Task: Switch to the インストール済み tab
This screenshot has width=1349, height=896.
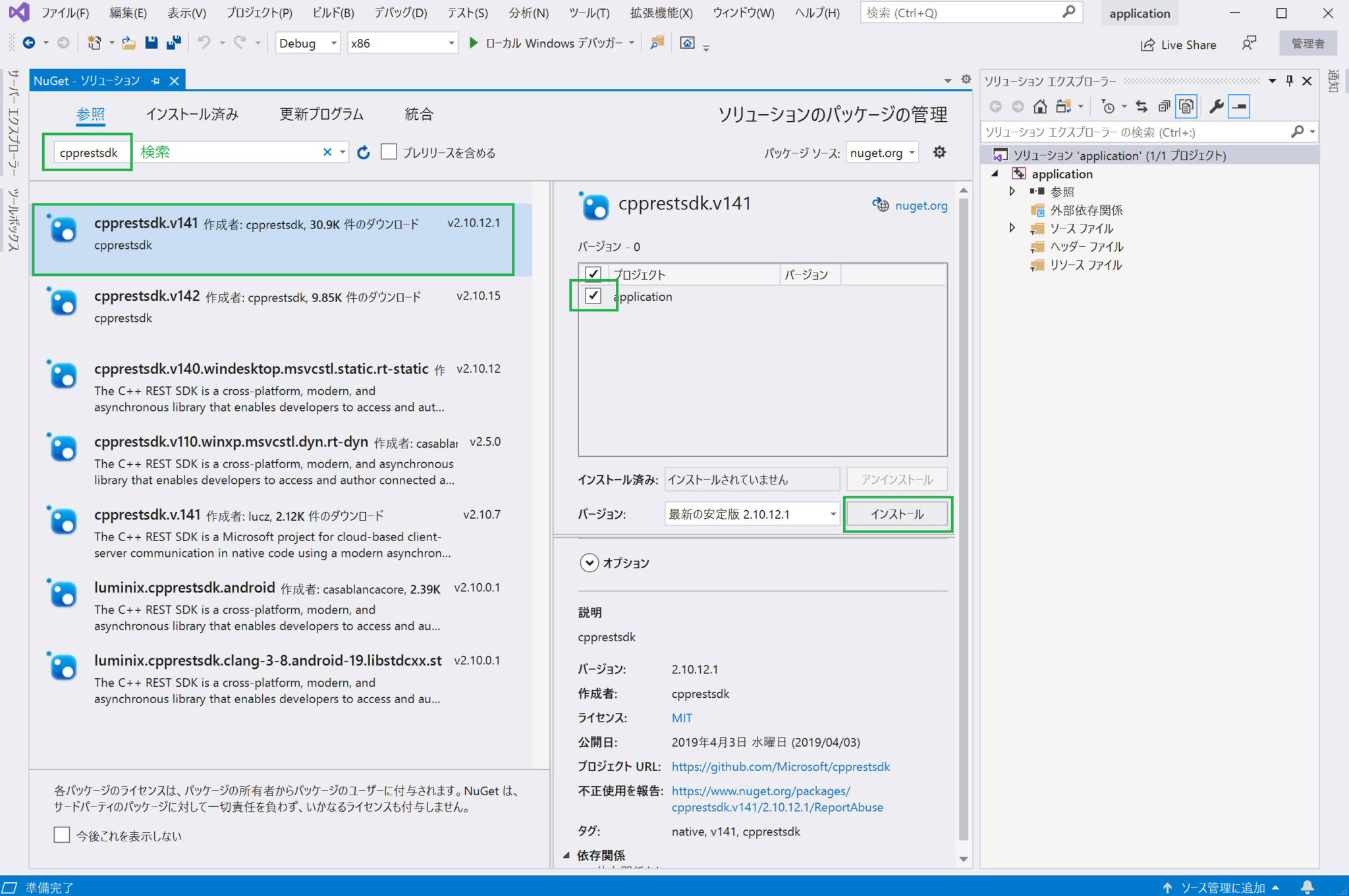Action: pyautogui.click(x=194, y=113)
